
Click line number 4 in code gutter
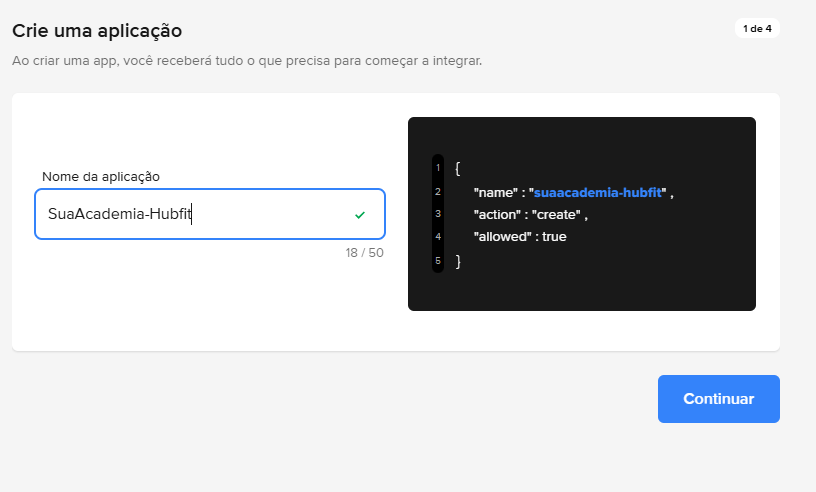(438, 237)
